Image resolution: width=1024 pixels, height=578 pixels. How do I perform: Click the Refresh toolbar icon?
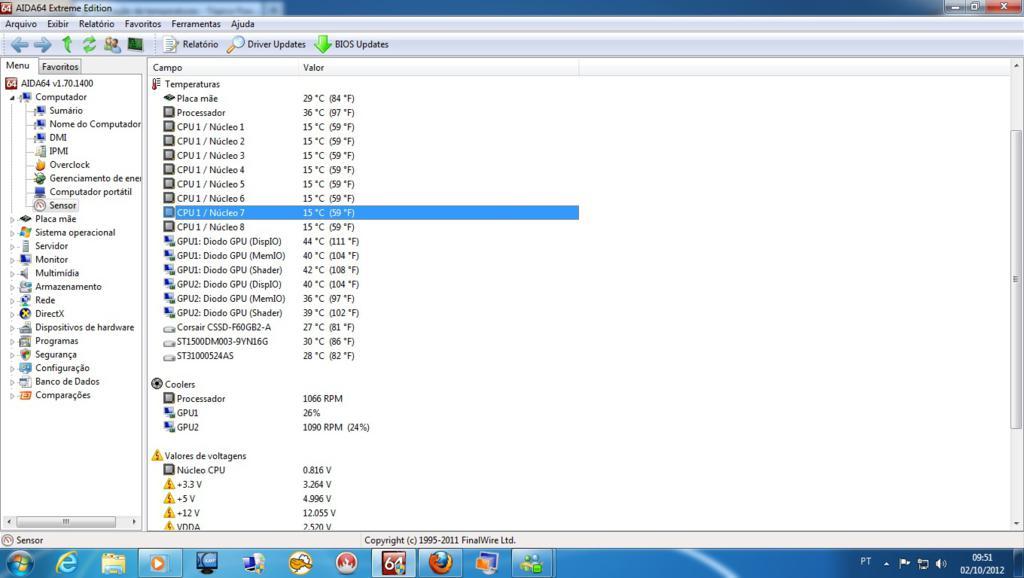tap(89, 44)
